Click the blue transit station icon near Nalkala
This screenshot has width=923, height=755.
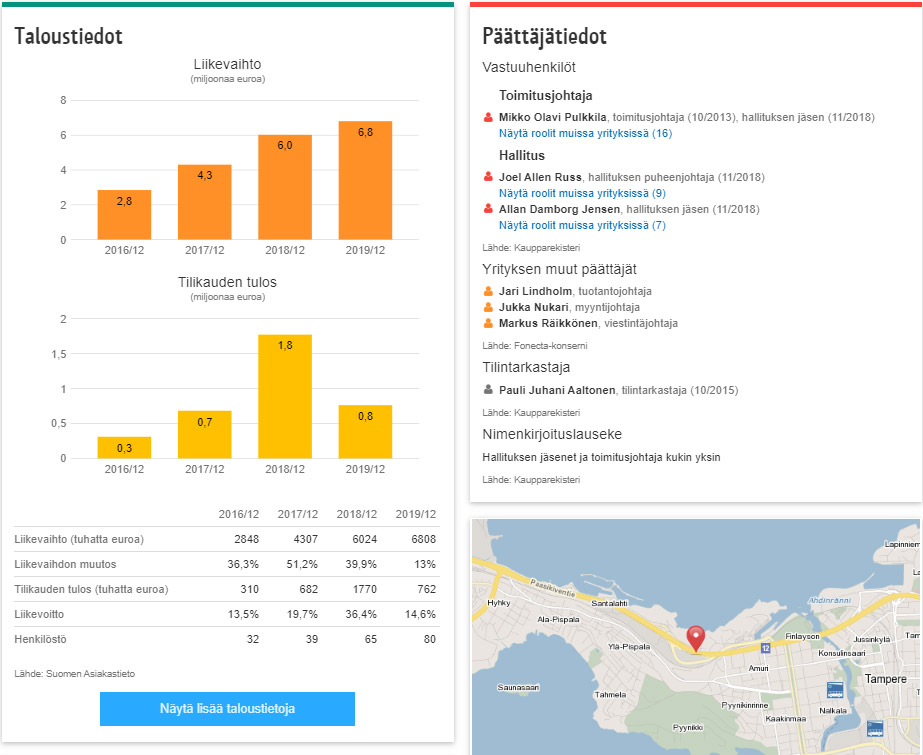click(x=833, y=689)
